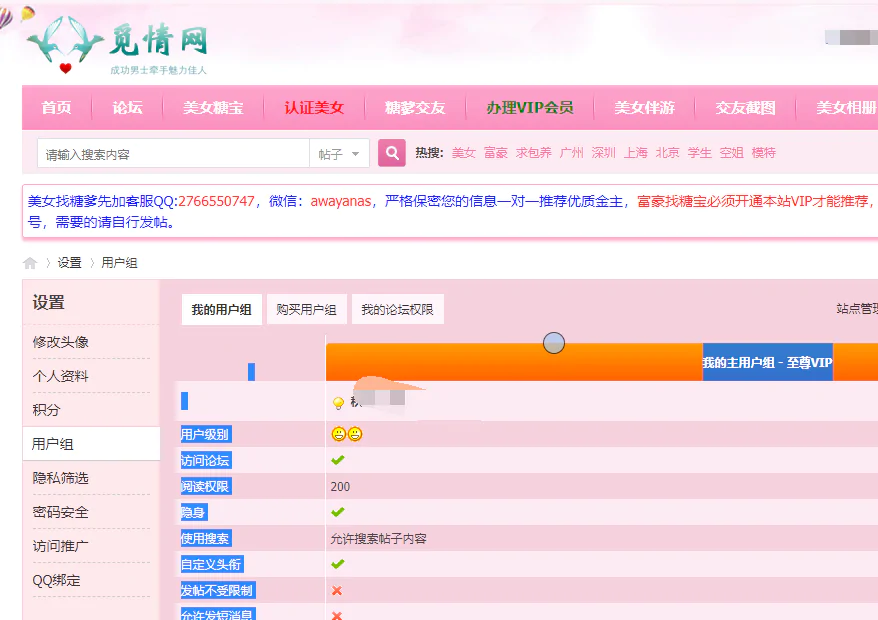Click hot search link 模特
Image resolution: width=878 pixels, height=620 pixels.
point(763,153)
